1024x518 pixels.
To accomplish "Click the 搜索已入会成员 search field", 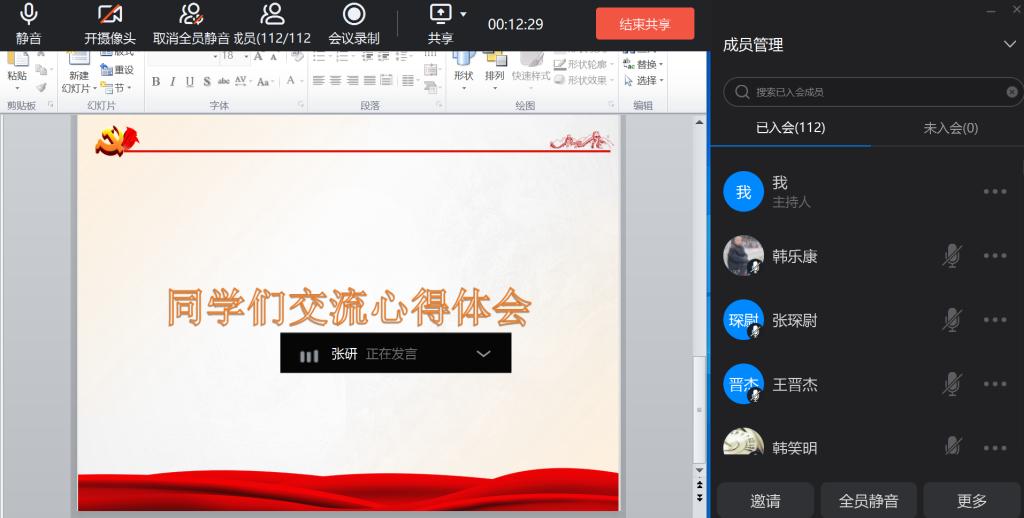I will click(870, 92).
